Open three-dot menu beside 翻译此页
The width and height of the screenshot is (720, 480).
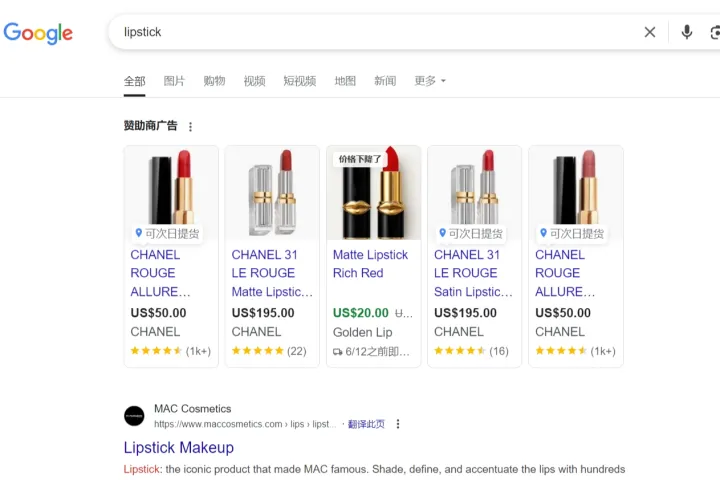tap(398, 424)
